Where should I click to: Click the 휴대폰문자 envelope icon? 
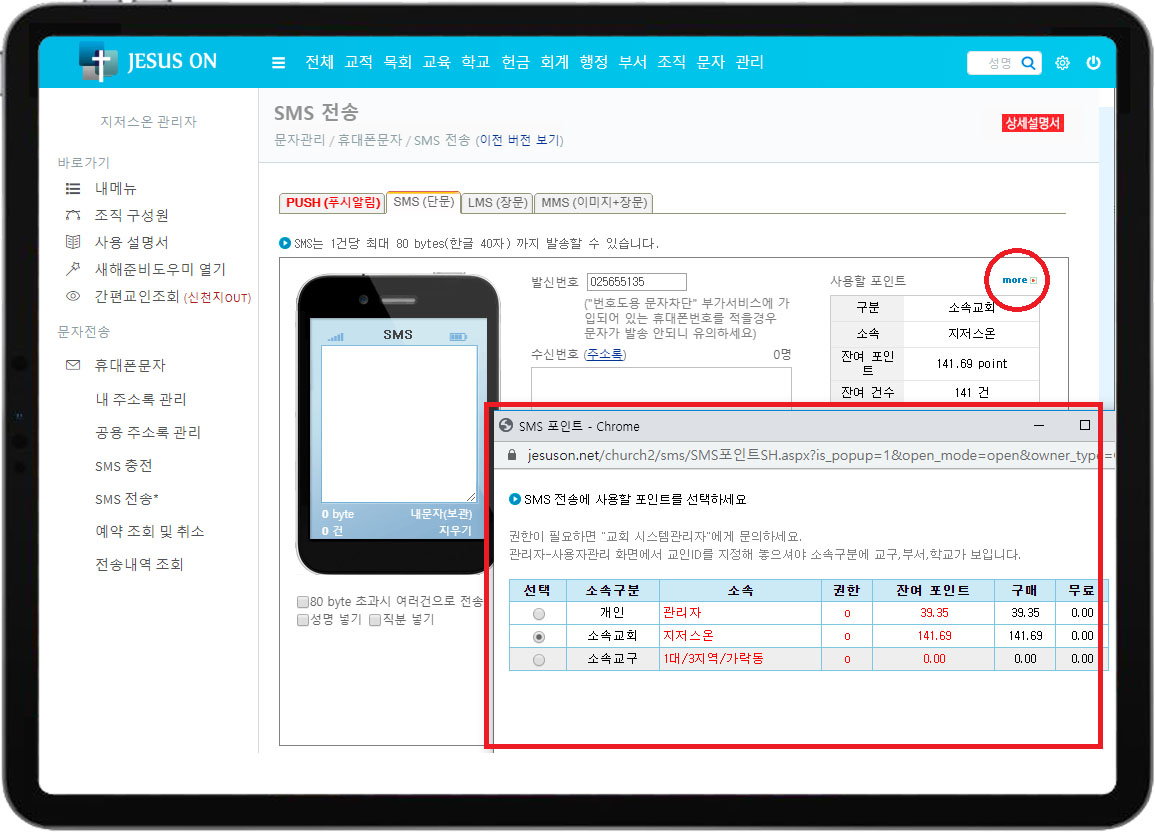pos(72,366)
